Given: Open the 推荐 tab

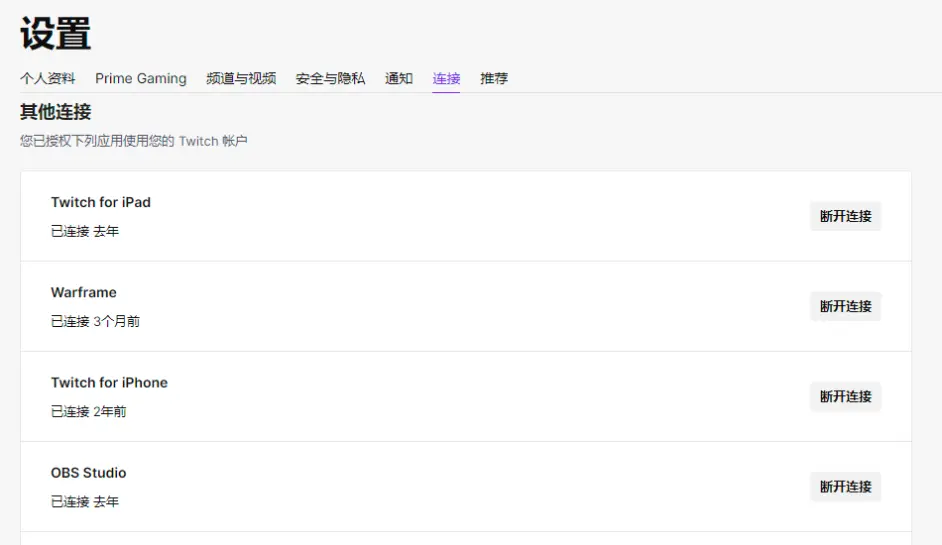Looking at the screenshot, I should 494,78.
